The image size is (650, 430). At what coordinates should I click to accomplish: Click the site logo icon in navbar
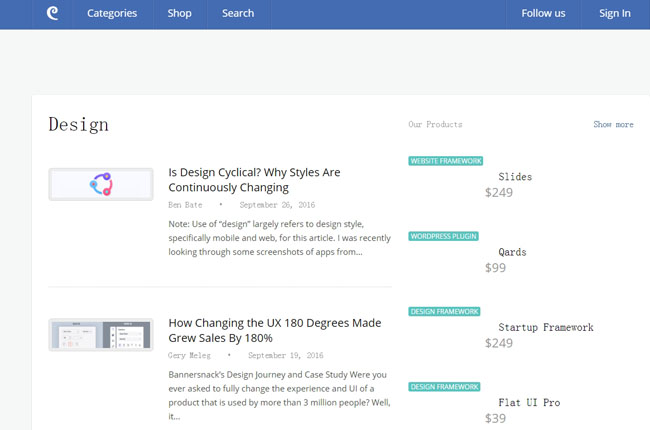53,13
